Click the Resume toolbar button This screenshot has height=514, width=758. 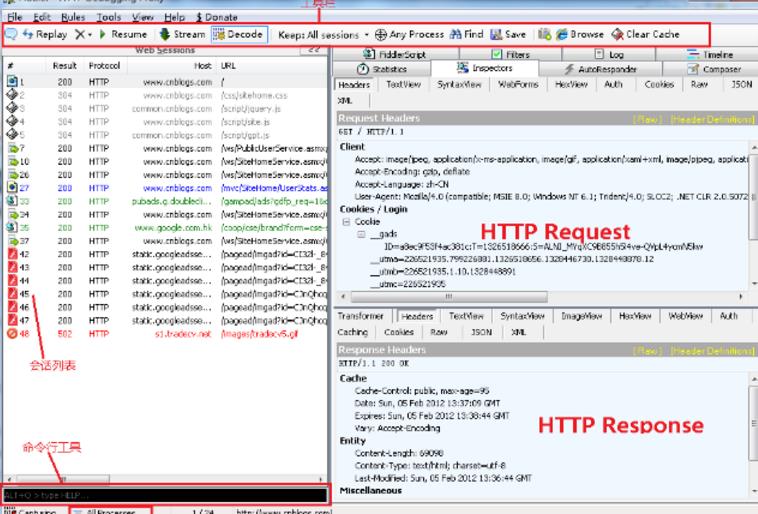122,34
